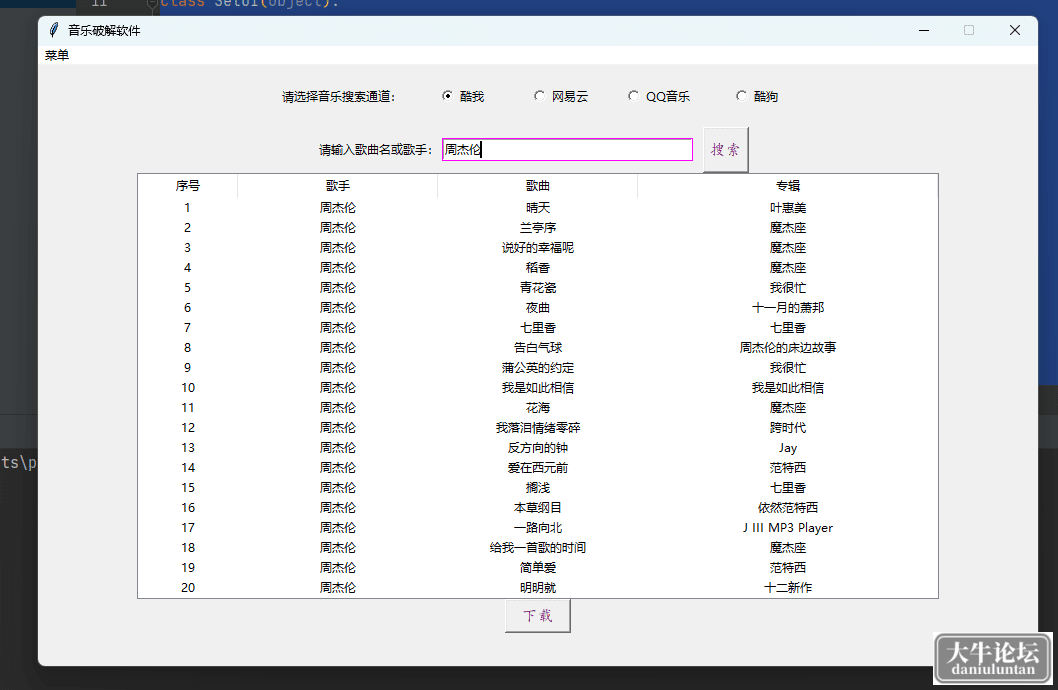The image size is (1058, 690).
Task: Pick the song 青花瓷
Action: coord(538,288)
